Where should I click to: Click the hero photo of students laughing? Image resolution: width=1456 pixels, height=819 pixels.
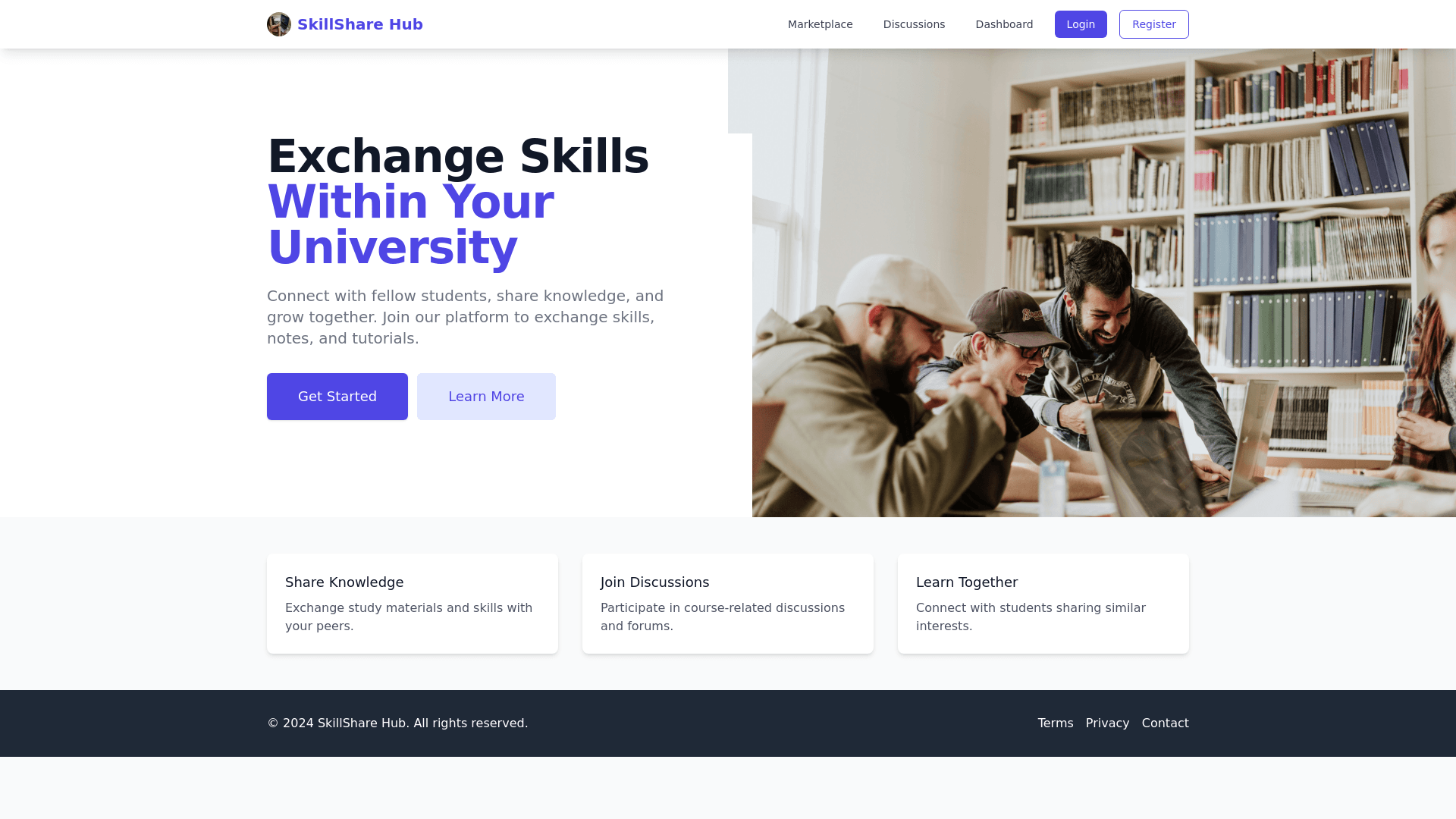pos(1104,283)
